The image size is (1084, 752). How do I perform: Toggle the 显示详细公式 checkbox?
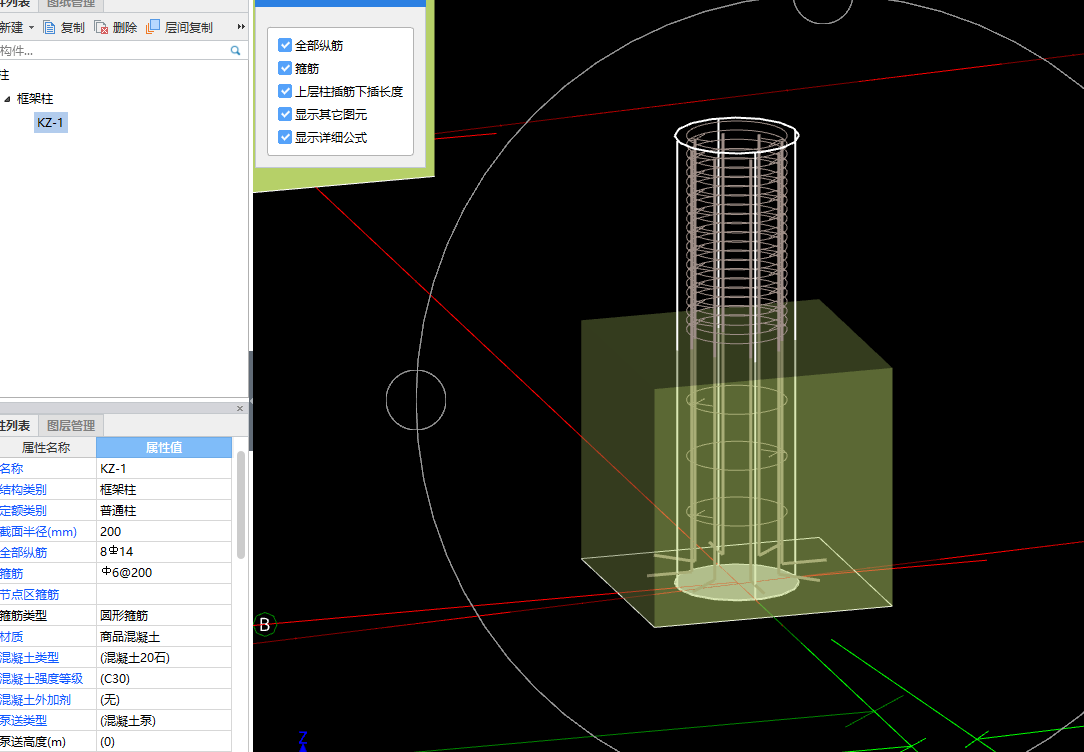point(285,137)
